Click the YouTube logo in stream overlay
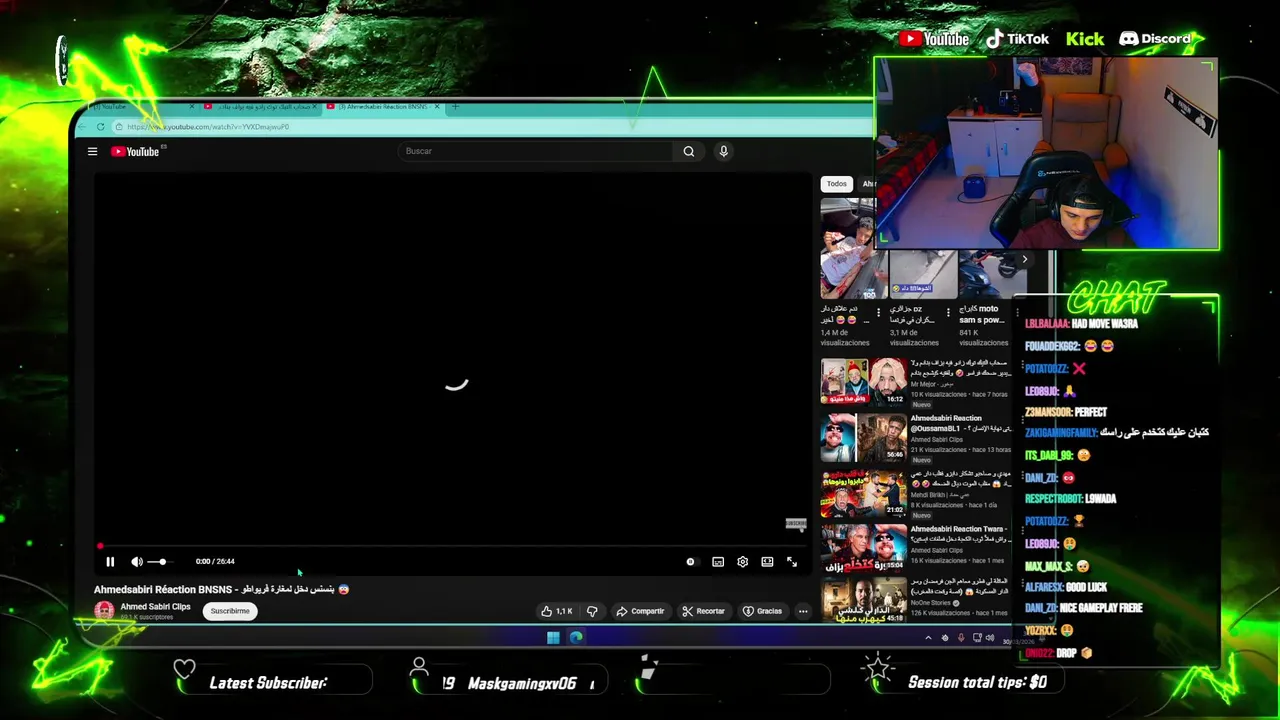Viewport: 1280px width, 720px height. tap(934, 39)
